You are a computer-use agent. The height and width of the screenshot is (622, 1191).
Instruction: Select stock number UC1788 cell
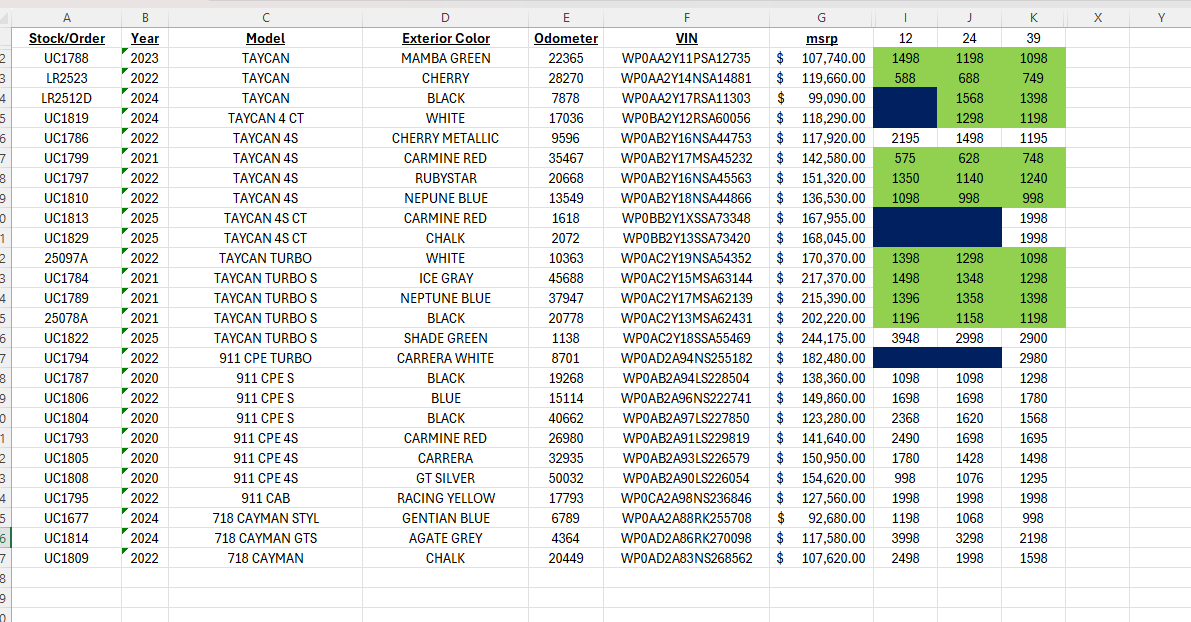pyautogui.click(x=67, y=58)
